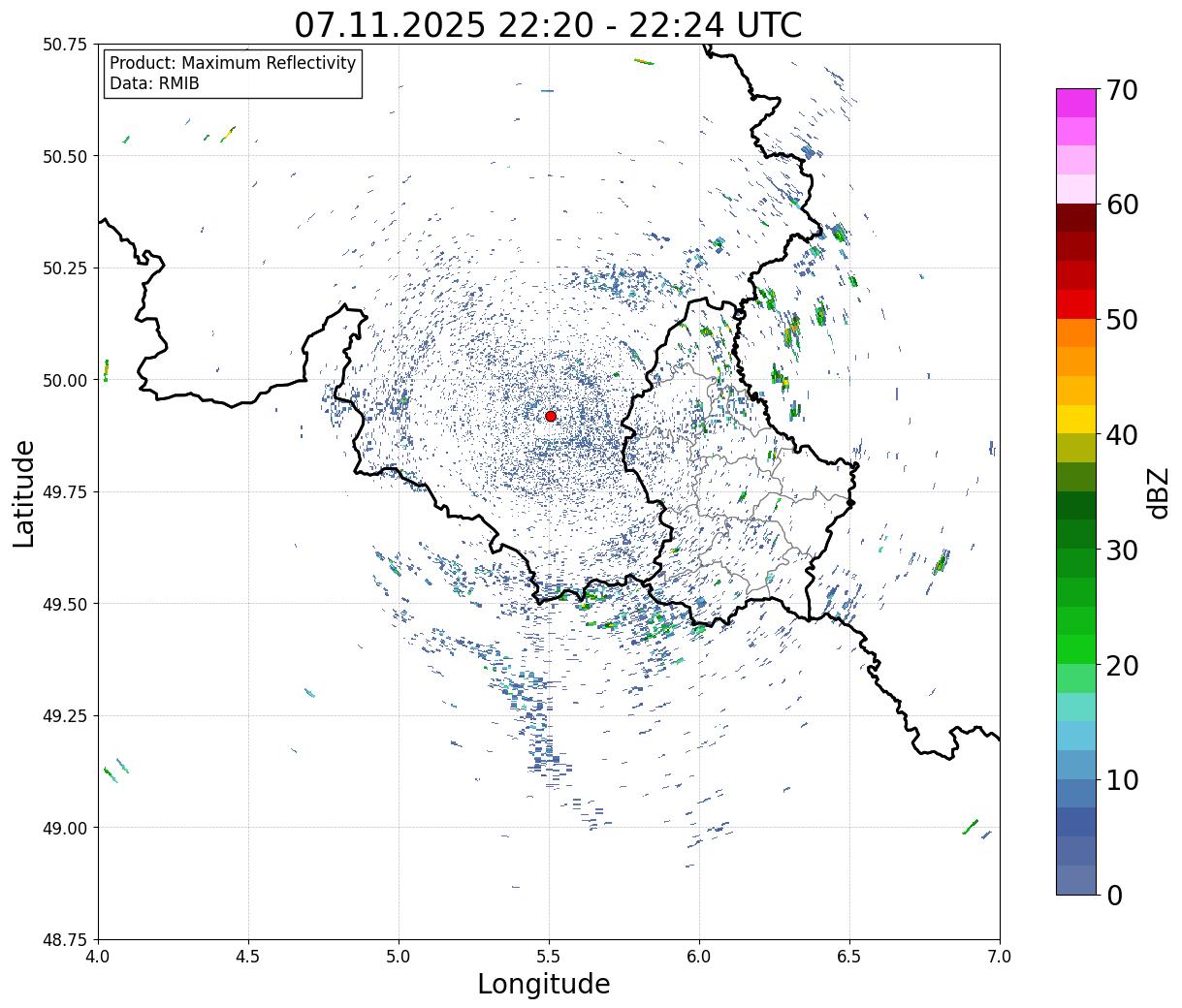Viewport: 1182px width, 1008px height.
Task: Click the longitude tick label 5.0
Action: click(x=399, y=957)
